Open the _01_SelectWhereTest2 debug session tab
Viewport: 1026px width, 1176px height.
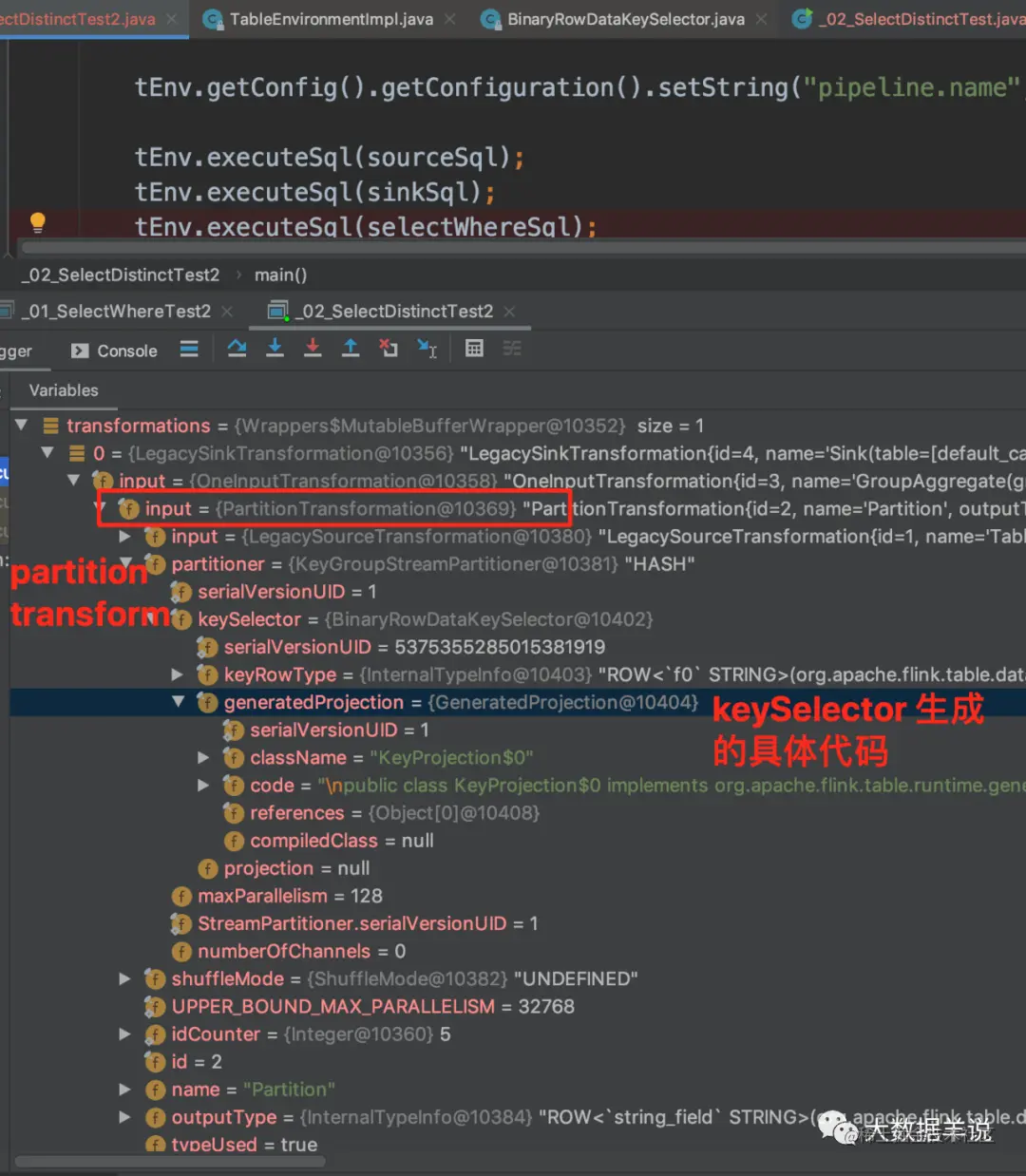pos(119,311)
